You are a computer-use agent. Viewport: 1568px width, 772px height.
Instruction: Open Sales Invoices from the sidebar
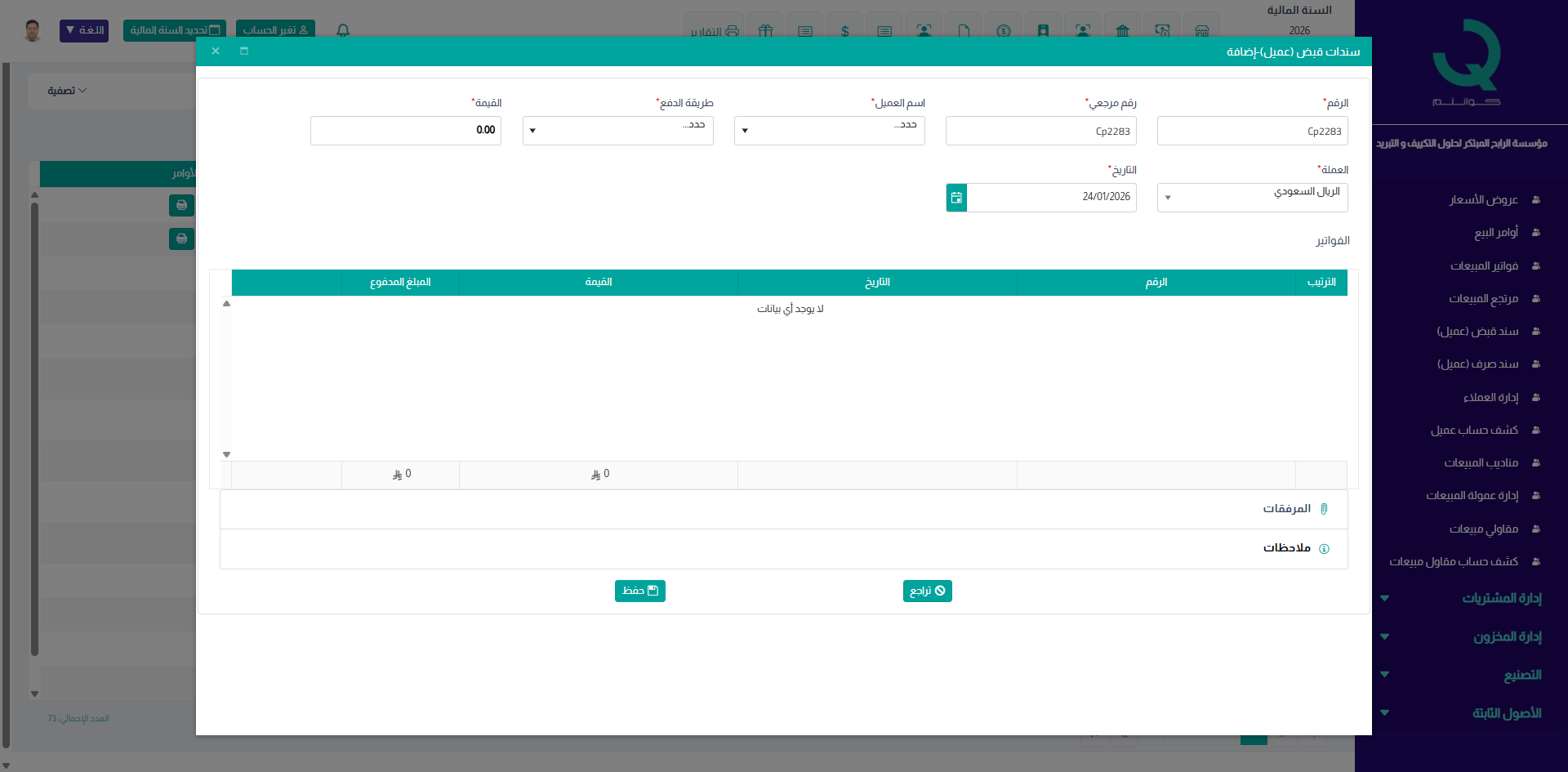(1483, 266)
